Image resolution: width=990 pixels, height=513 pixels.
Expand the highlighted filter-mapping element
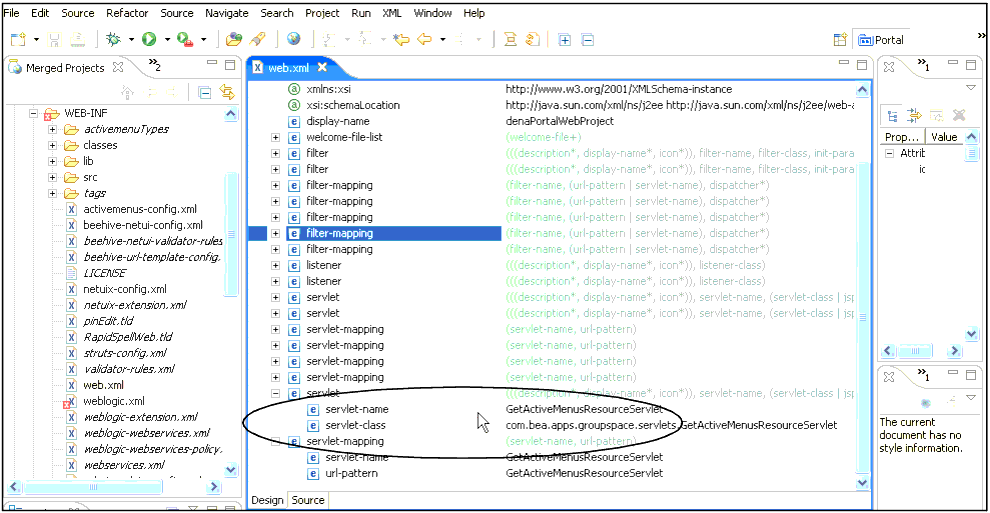tap(275, 233)
